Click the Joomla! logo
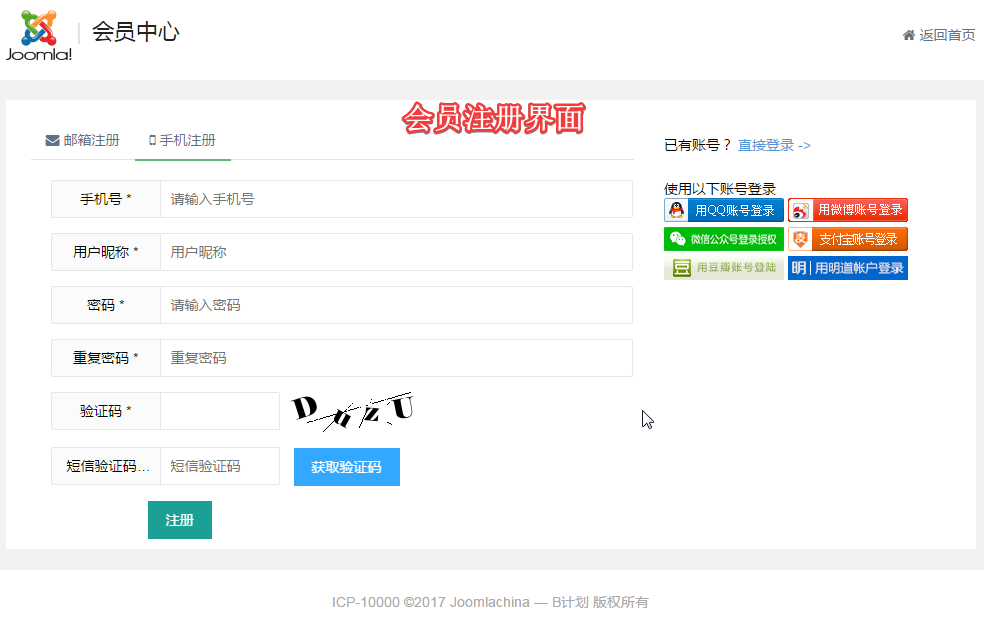Screen dimensions: 984x619 [x=39, y=36]
